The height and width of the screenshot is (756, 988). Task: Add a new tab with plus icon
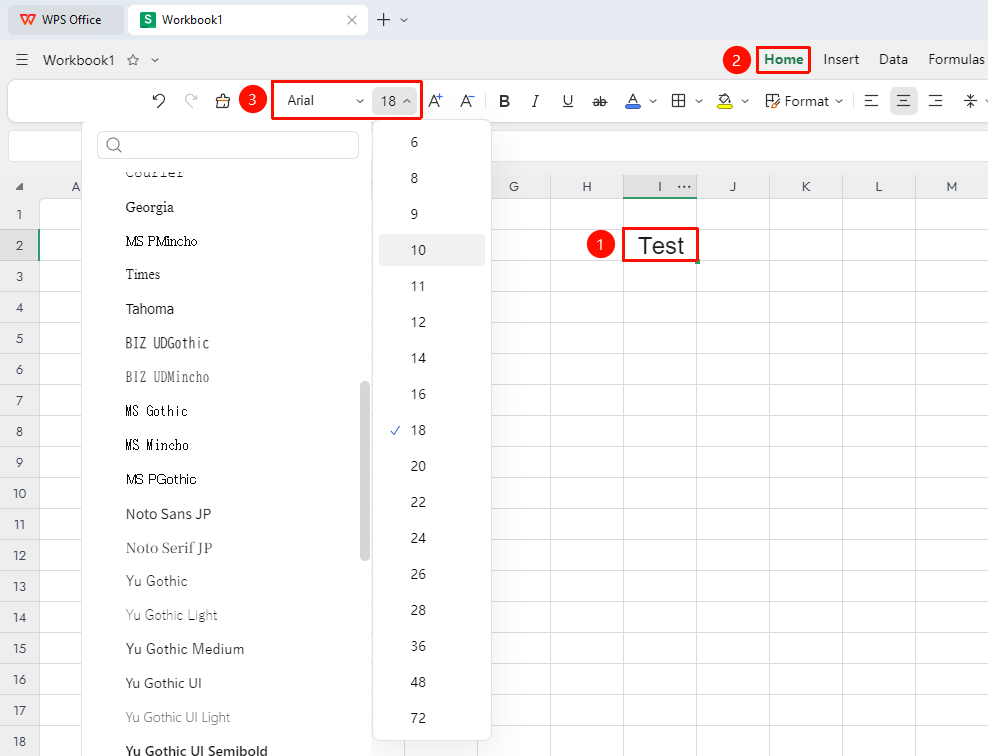pyautogui.click(x=383, y=20)
